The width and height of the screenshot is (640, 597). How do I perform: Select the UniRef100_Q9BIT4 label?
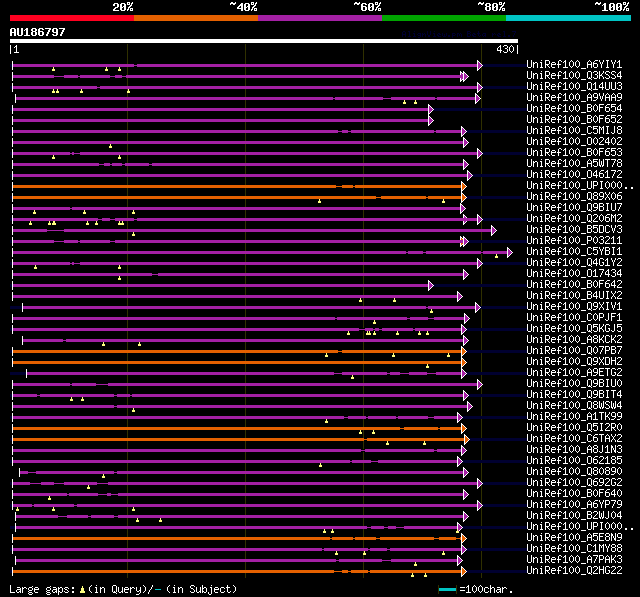click(x=574, y=395)
